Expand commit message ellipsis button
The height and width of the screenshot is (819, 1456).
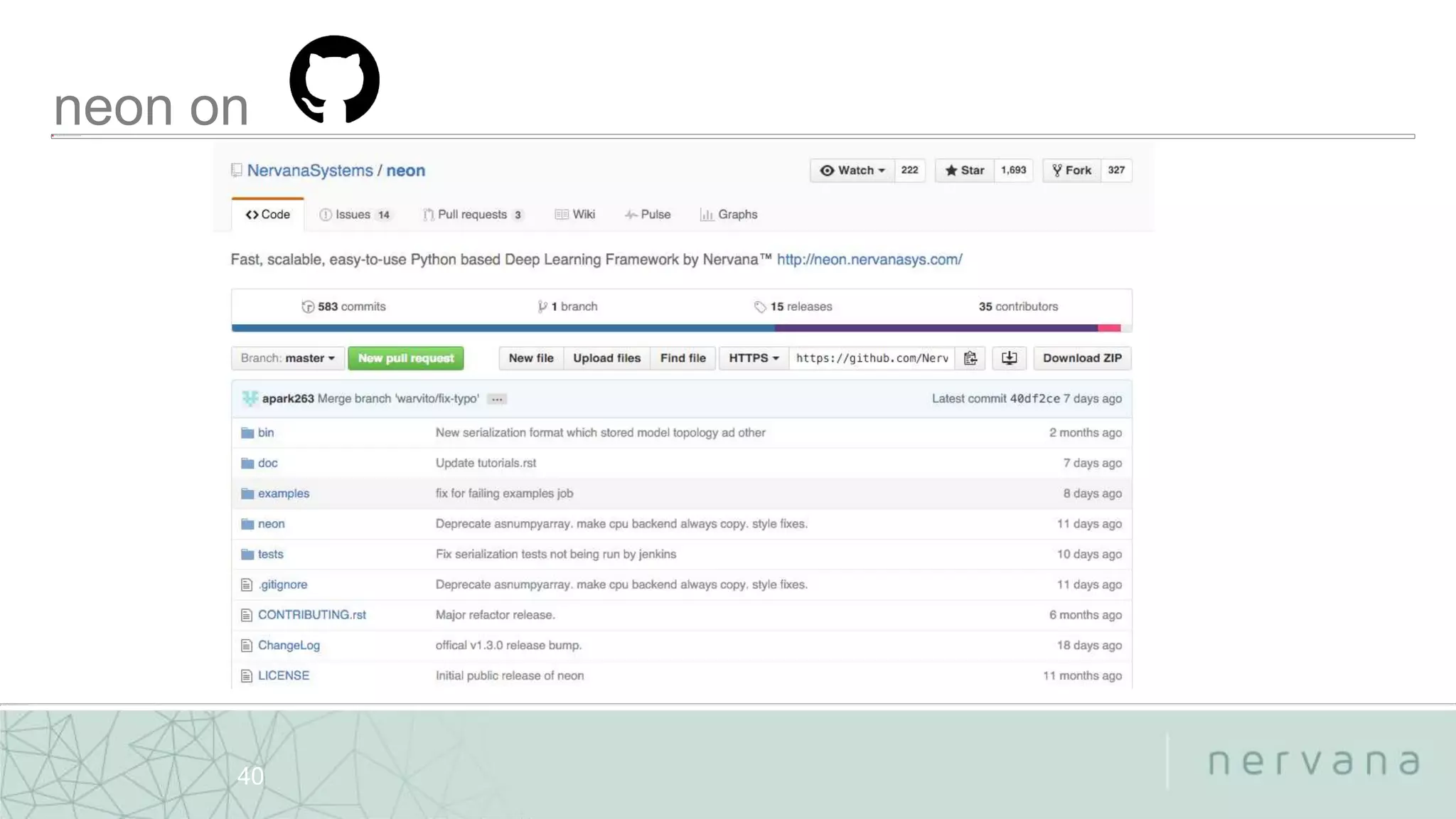(x=497, y=400)
